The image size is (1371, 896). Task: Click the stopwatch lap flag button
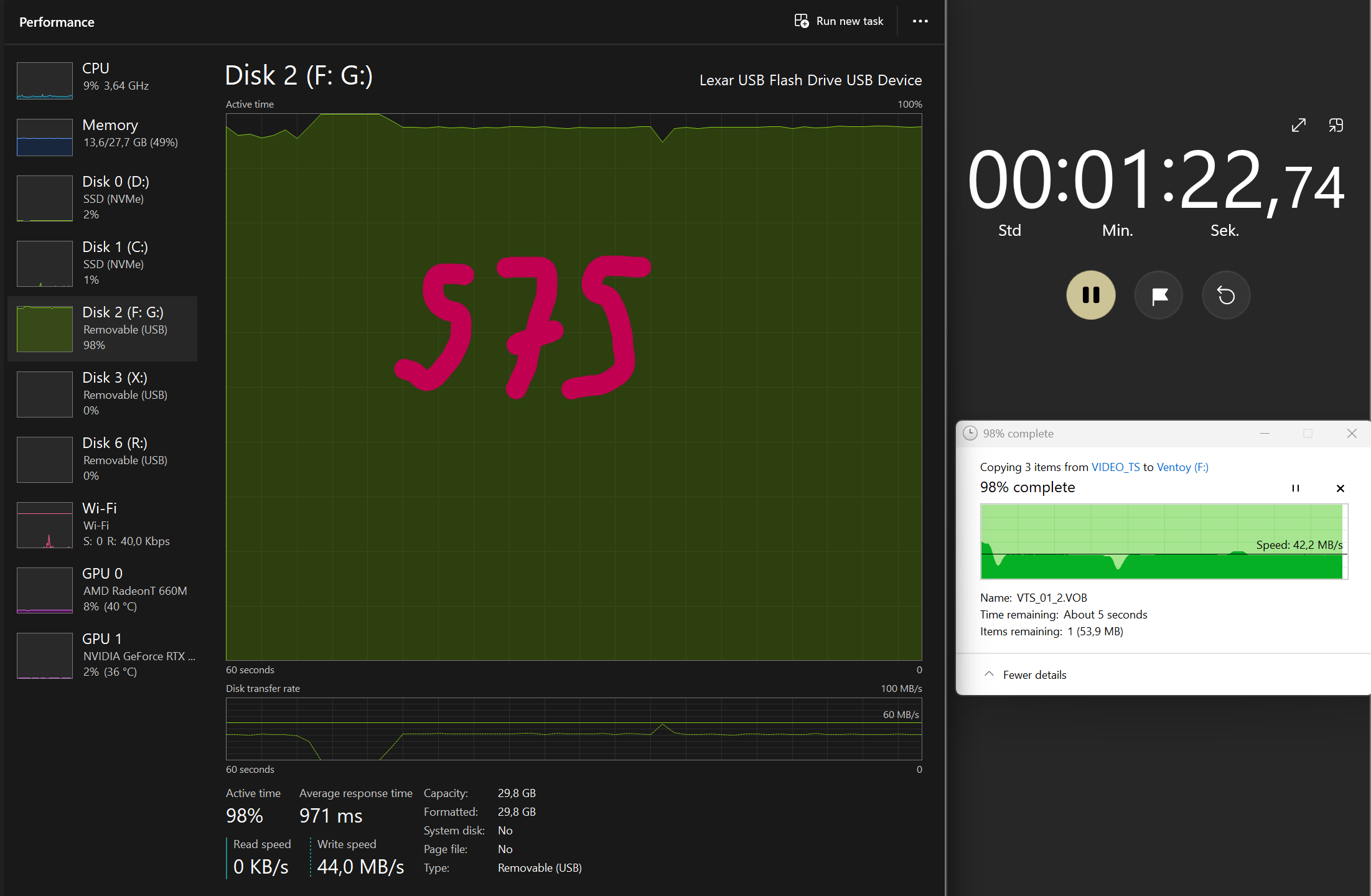pyautogui.click(x=1159, y=295)
